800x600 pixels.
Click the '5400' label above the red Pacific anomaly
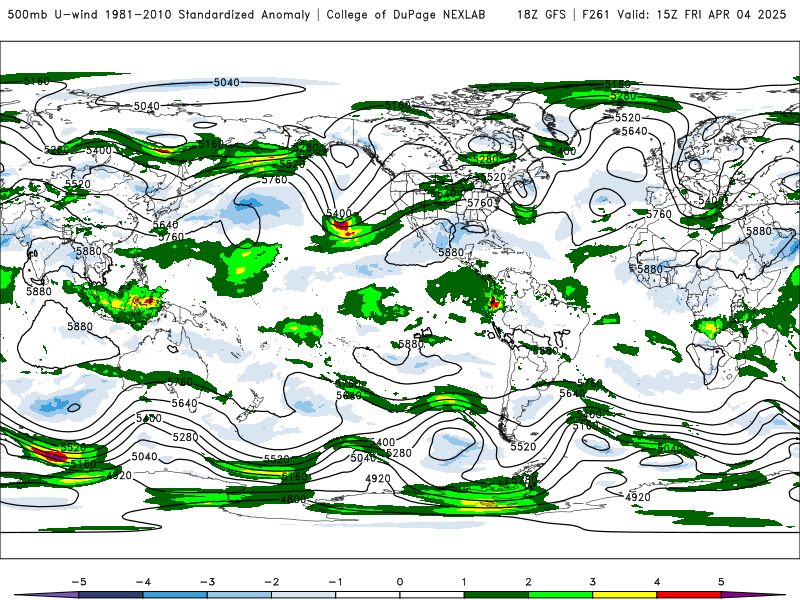pyautogui.click(x=339, y=213)
